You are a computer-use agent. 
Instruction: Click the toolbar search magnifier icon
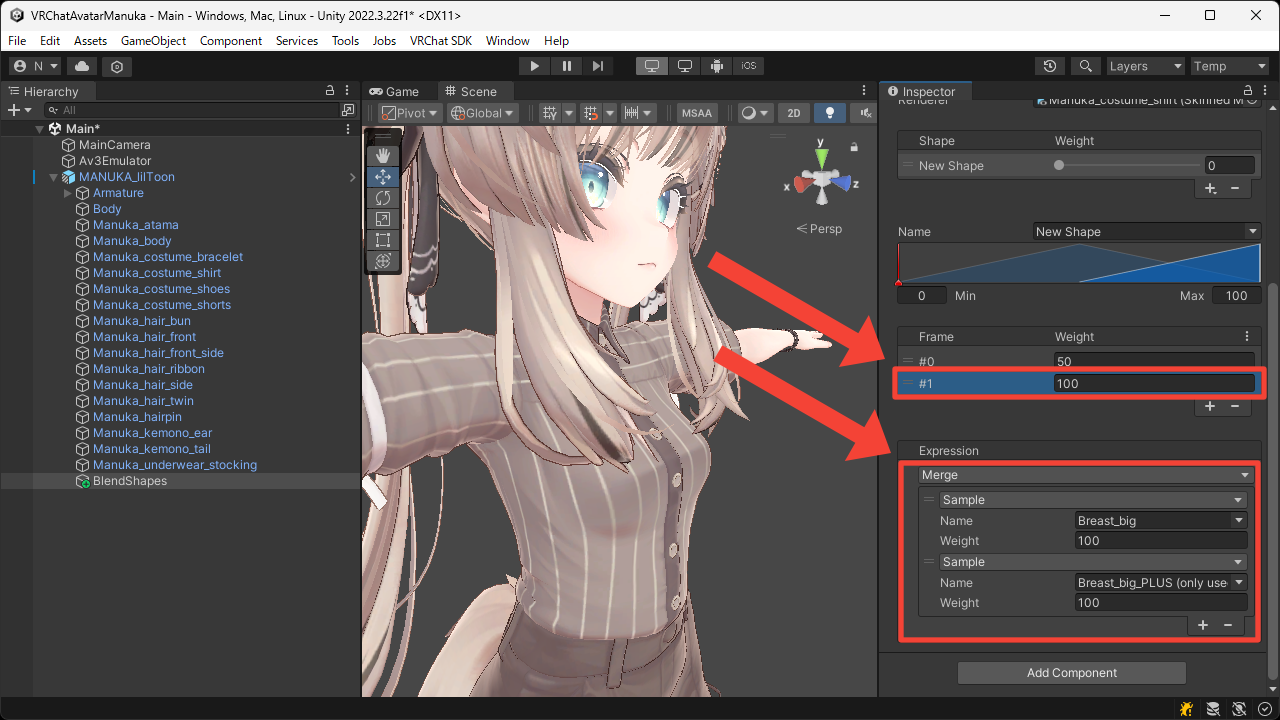(x=1085, y=66)
